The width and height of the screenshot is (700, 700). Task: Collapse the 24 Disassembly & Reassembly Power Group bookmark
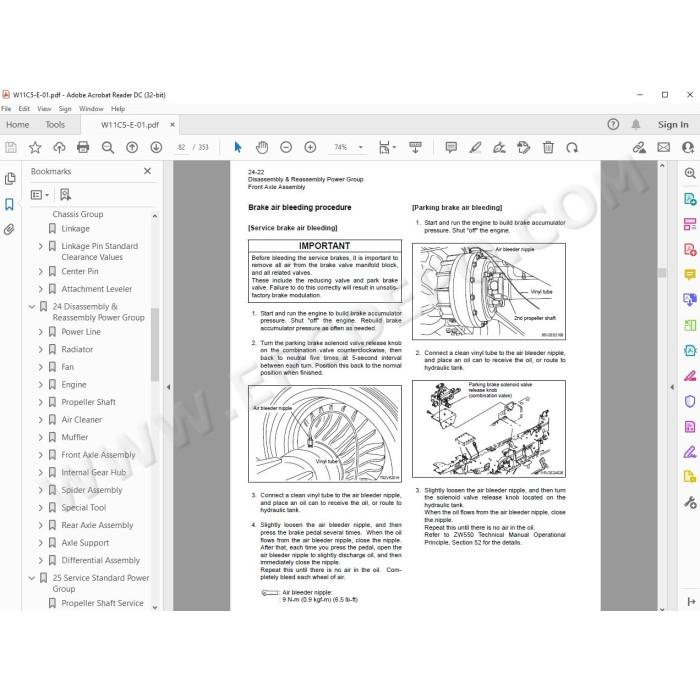[x=32, y=307]
